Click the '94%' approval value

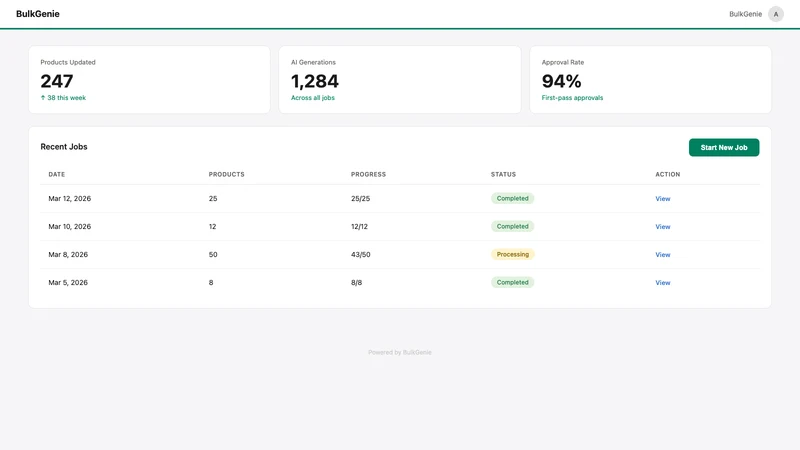pos(561,81)
